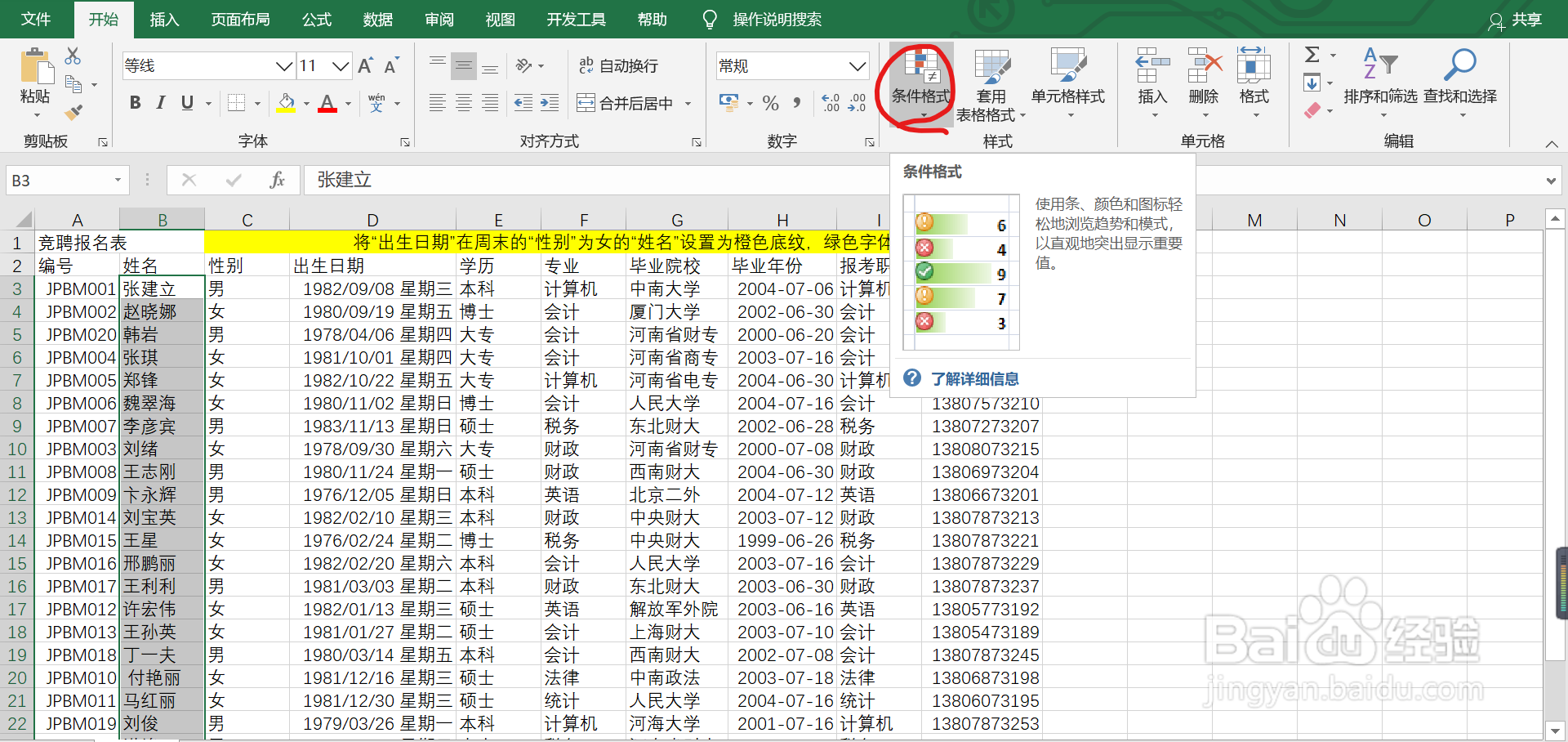The width and height of the screenshot is (1568, 742).
Task: Switch to the 数据 ribbon tab
Action: [376, 19]
